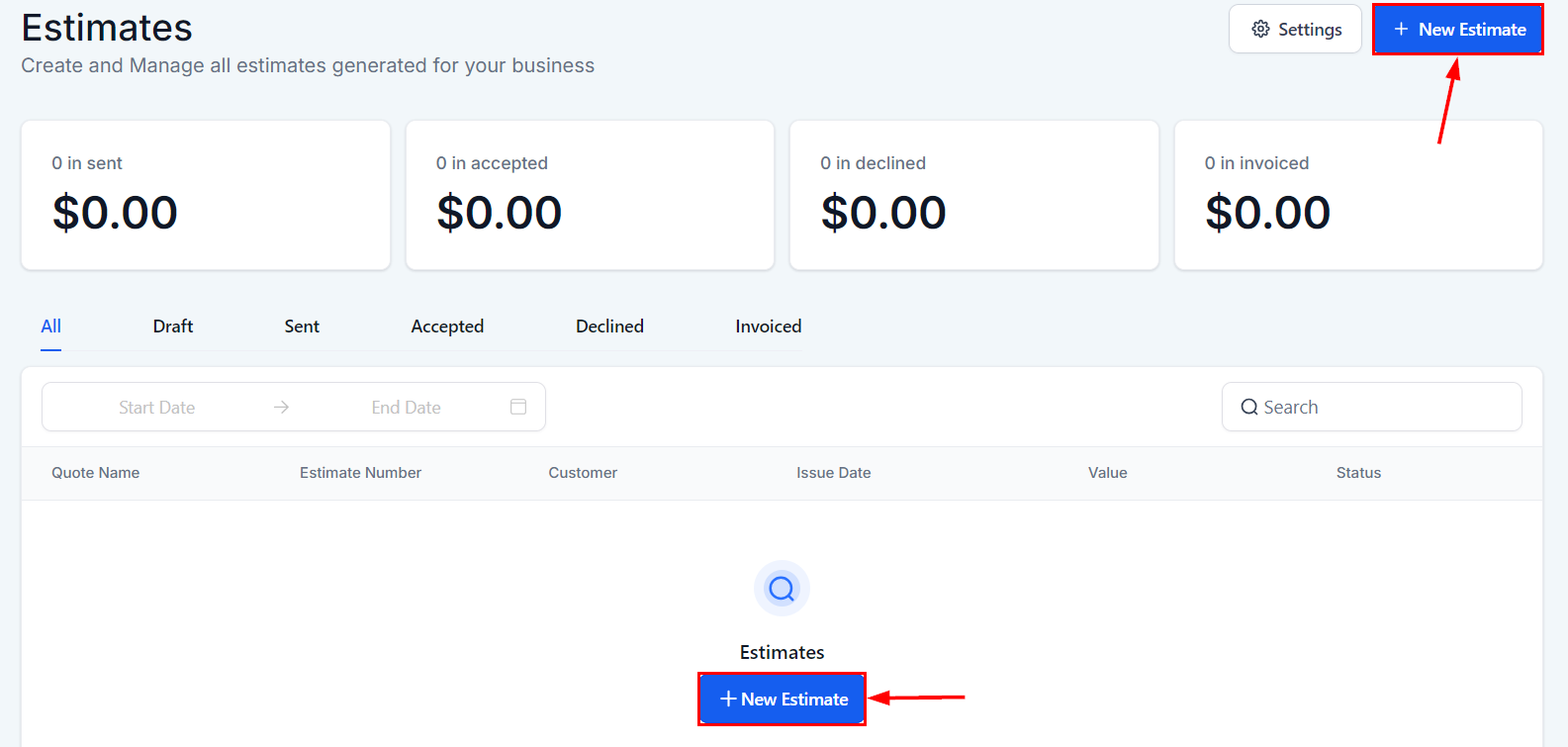Switch to the Draft tab
Viewport: 1568px width, 747px height.
pos(173,327)
